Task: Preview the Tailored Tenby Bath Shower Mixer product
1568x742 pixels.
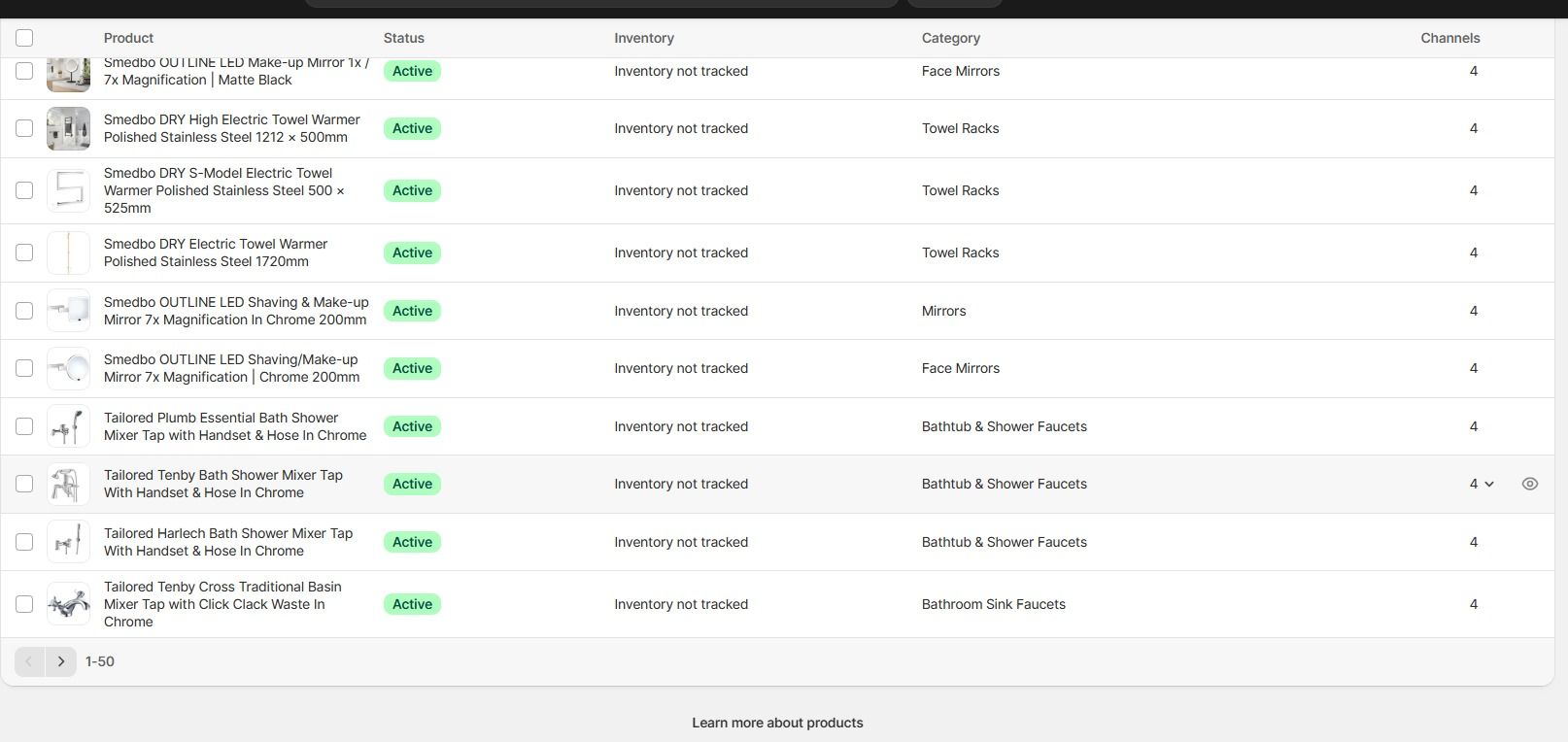Action: pos(1529,484)
